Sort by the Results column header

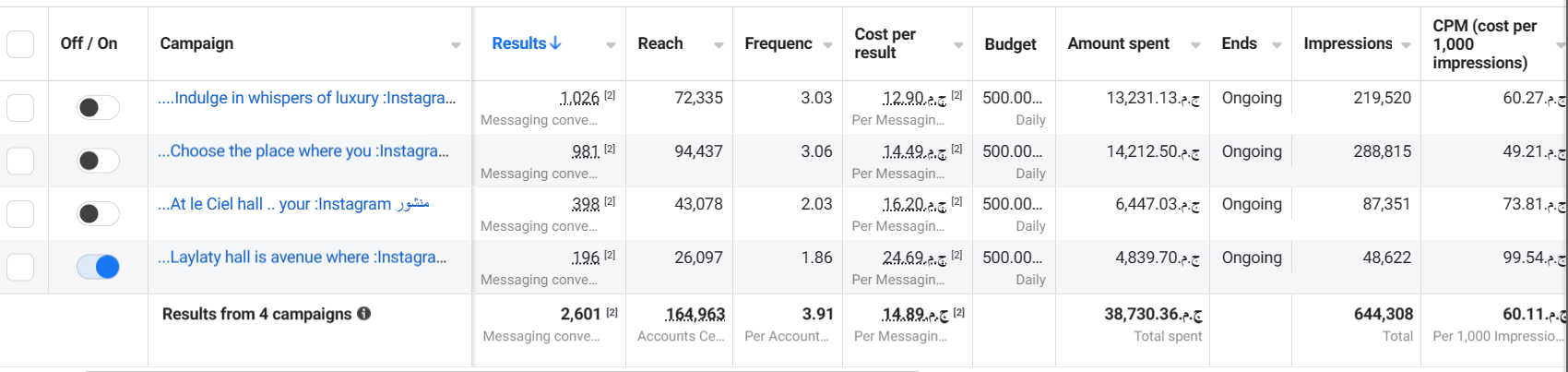click(527, 43)
